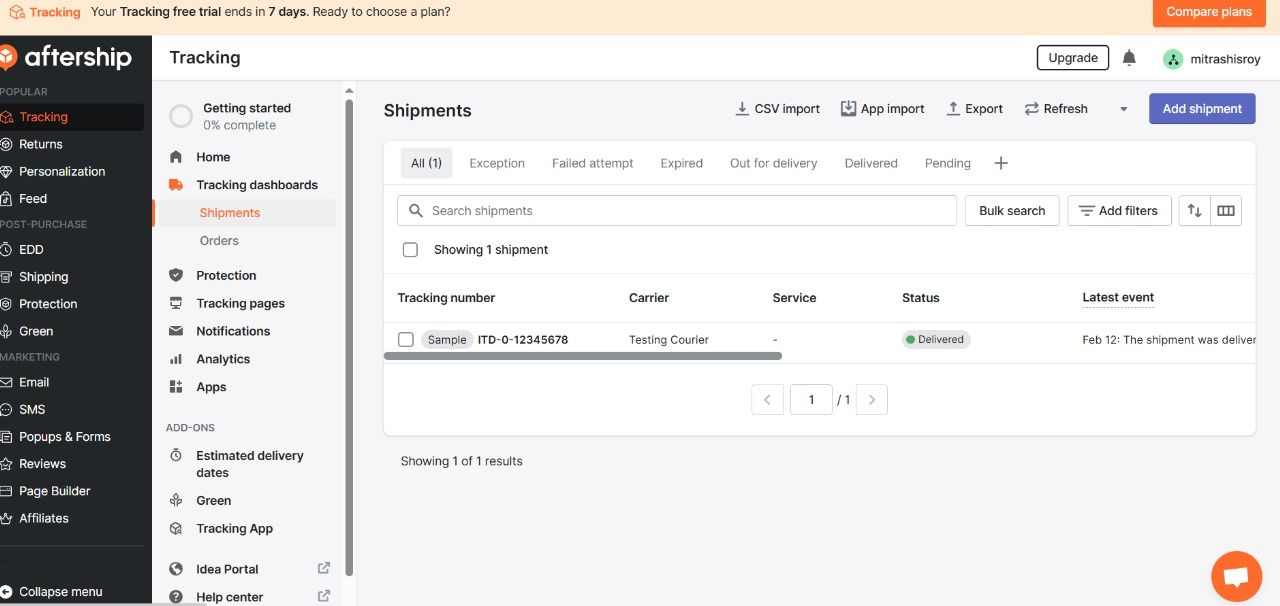Expand the dropdown arrow beside Refresh
The image size is (1280, 606).
(1123, 109)
